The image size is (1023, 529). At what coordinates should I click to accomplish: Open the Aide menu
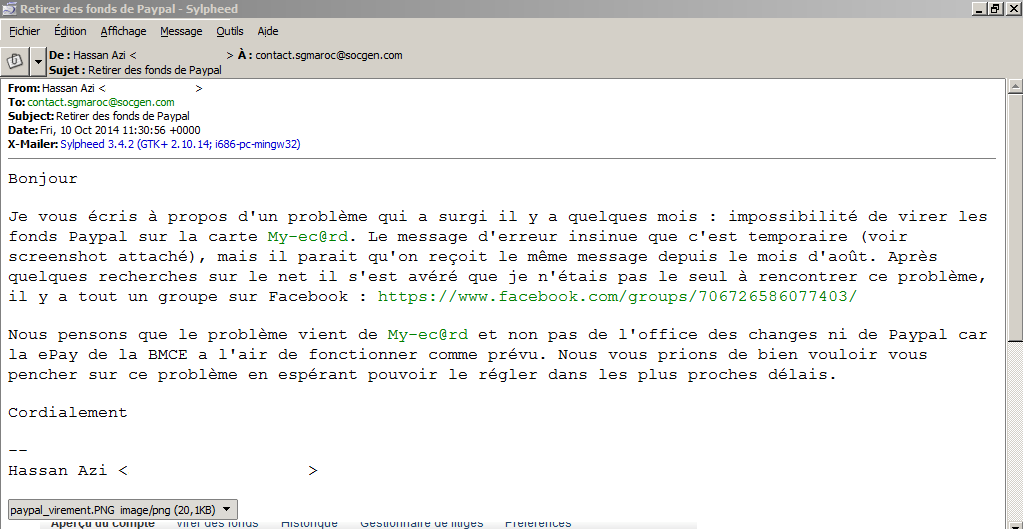coord(267,31)
